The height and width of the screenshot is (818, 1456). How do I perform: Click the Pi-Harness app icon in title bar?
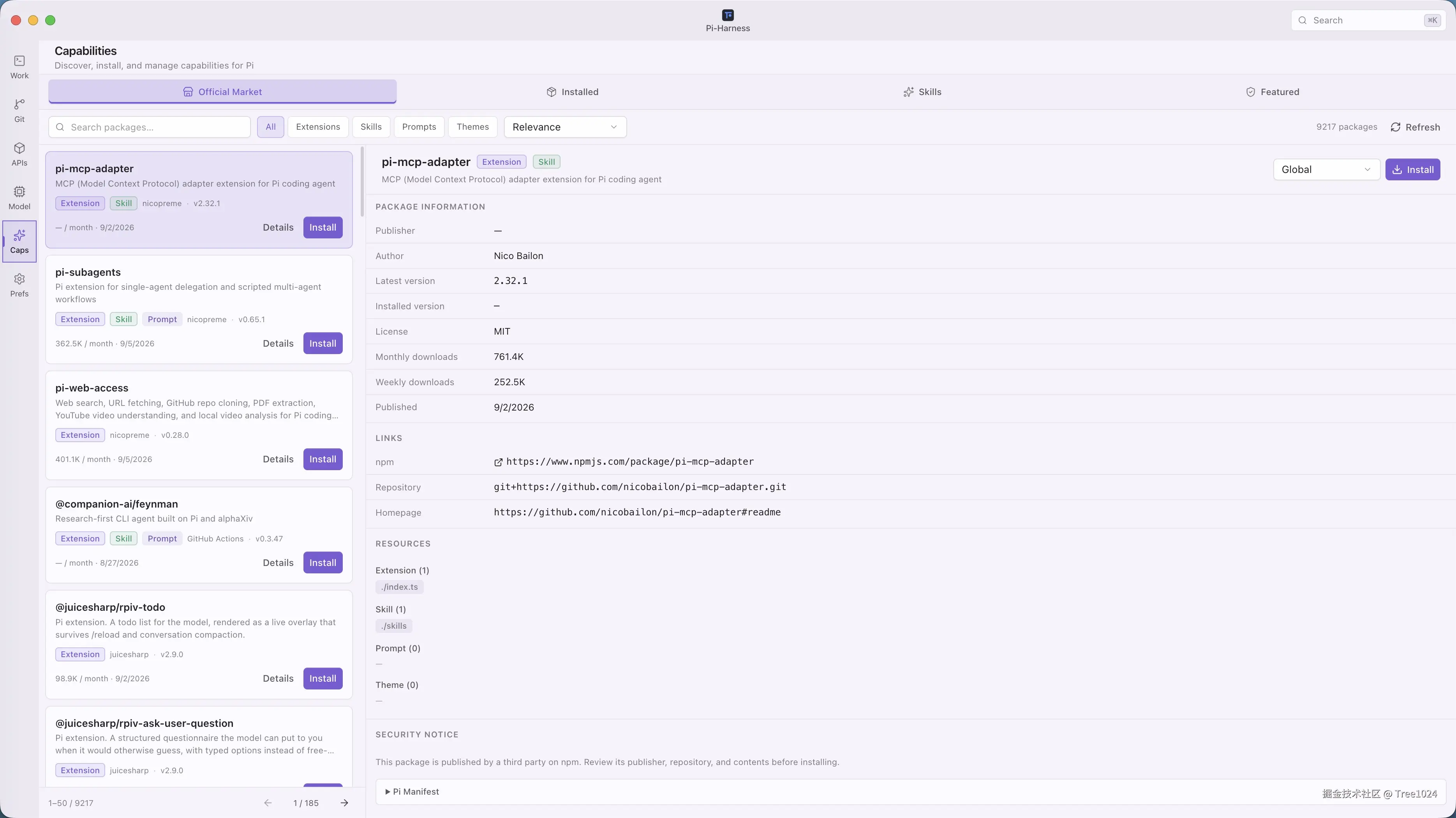tap(728, 15)
